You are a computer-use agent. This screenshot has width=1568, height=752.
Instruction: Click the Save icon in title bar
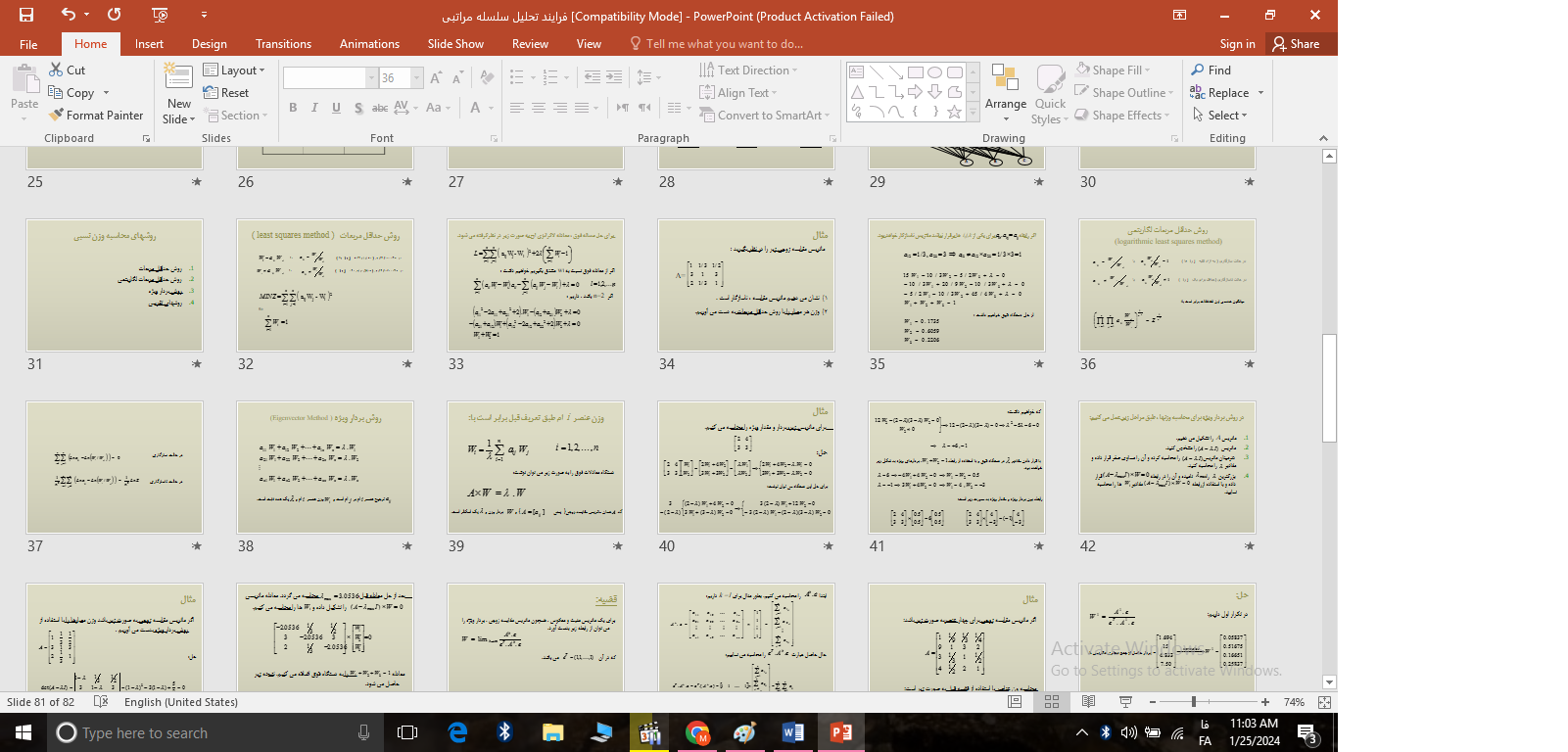click(x=26, y=15)
